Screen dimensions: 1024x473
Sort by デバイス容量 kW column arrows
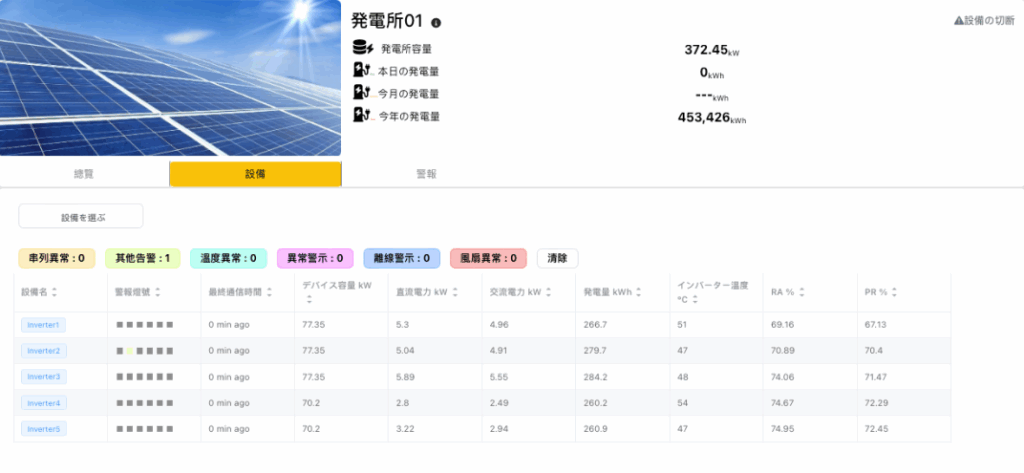click(x=309, y=300)
